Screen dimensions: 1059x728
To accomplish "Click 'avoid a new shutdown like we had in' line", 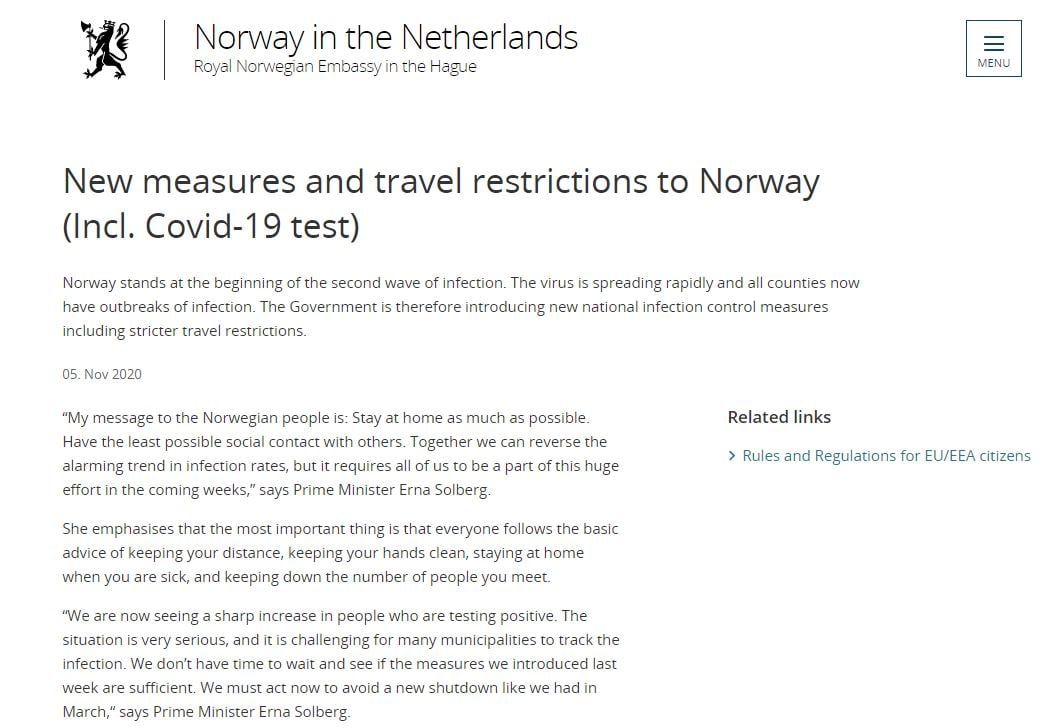I will pyautogui.click(x=472, y=688).
